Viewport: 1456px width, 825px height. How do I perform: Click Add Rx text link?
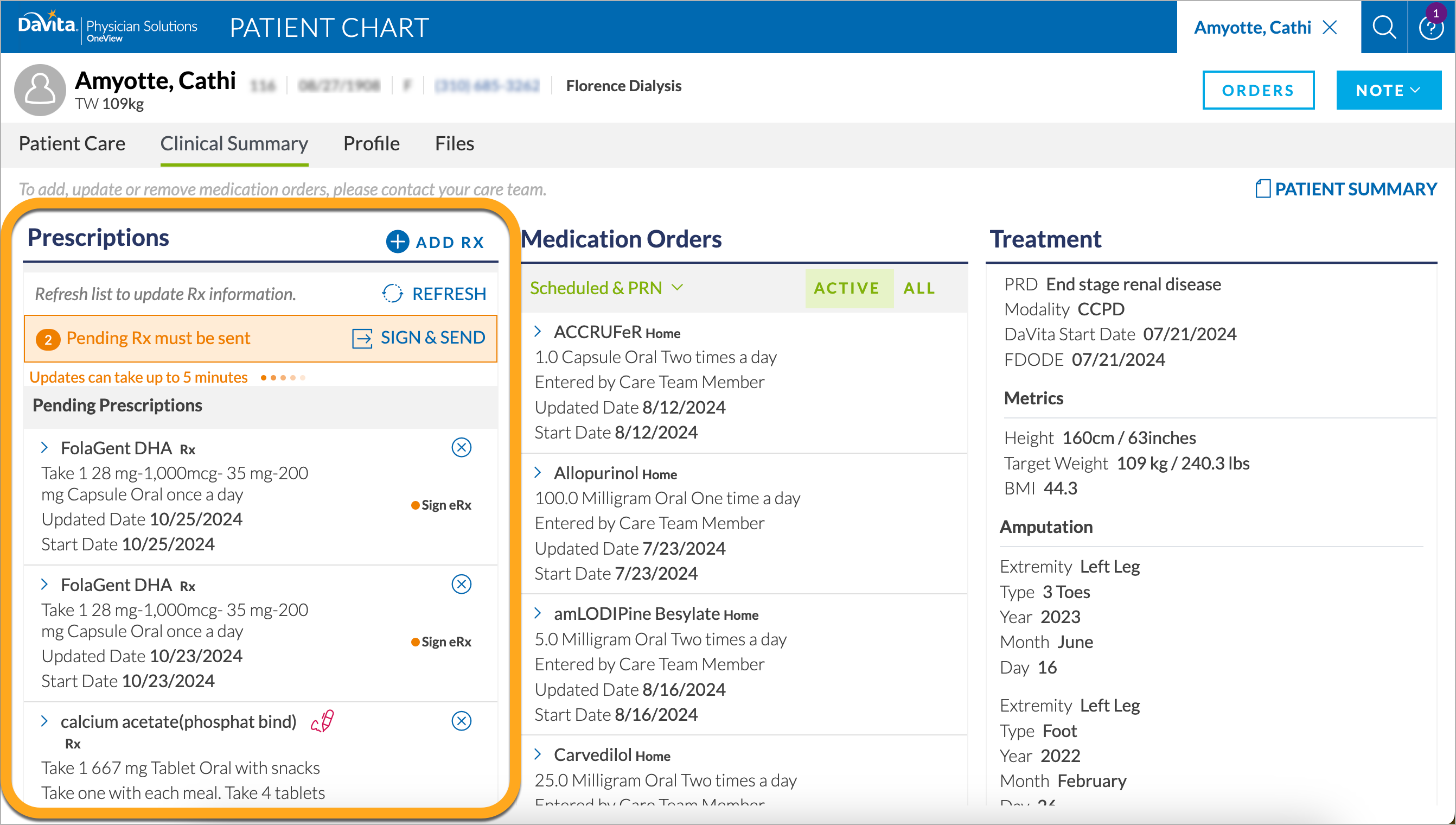click(450, 242)
